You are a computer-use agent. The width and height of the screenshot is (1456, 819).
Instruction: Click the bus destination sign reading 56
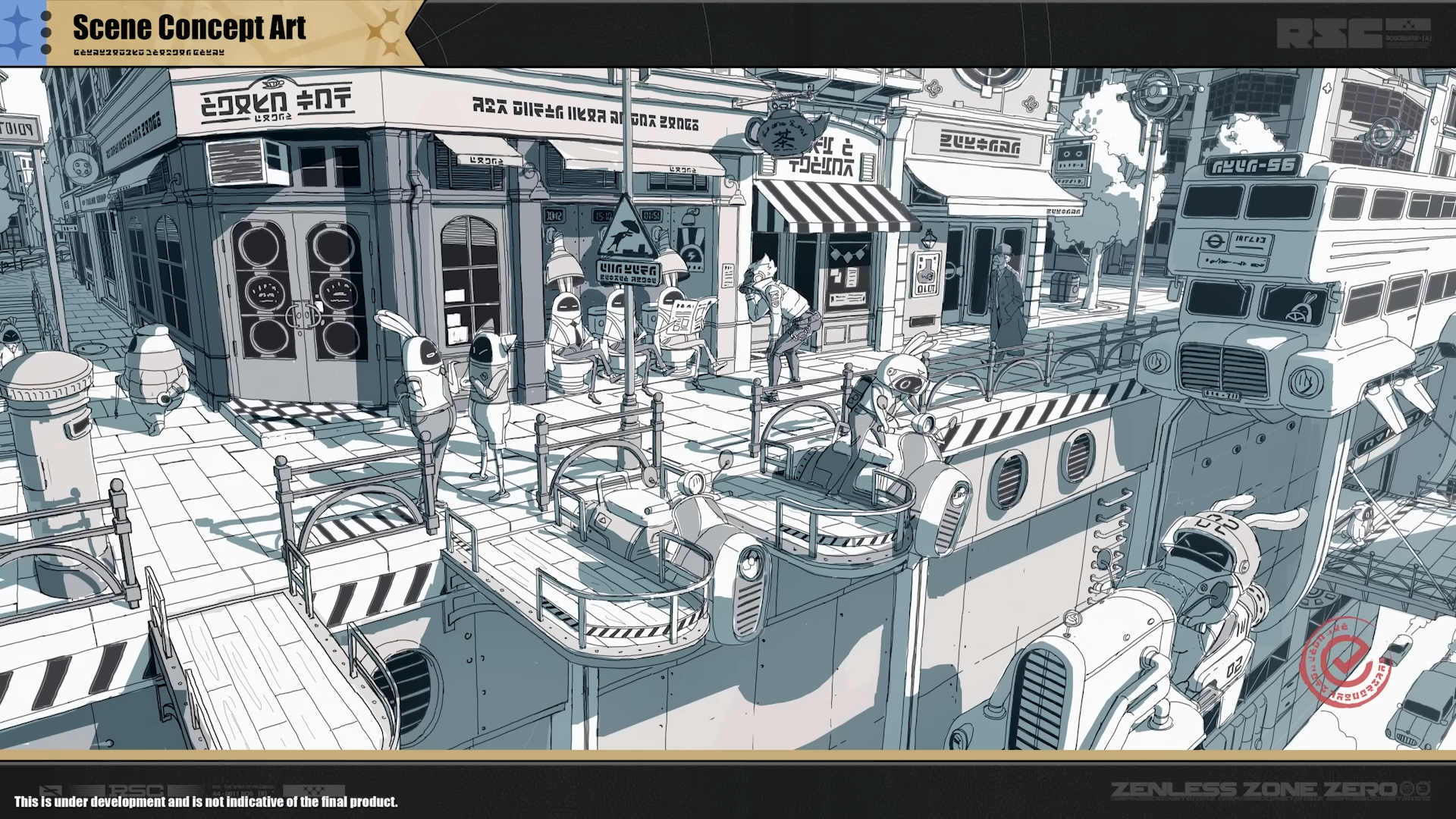coord(1253,167)
